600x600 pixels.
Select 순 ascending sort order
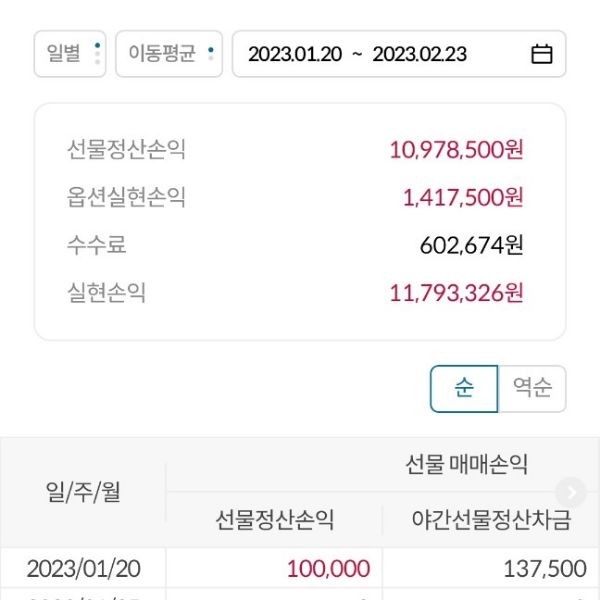pyautogui.click(x=464, y=389)
